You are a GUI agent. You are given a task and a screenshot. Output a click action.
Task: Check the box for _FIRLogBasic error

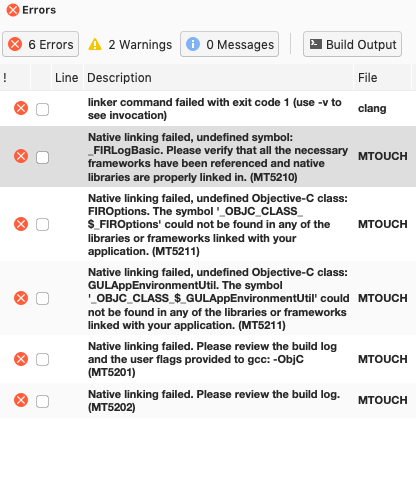pyautogui.click(x=42, y=157)
